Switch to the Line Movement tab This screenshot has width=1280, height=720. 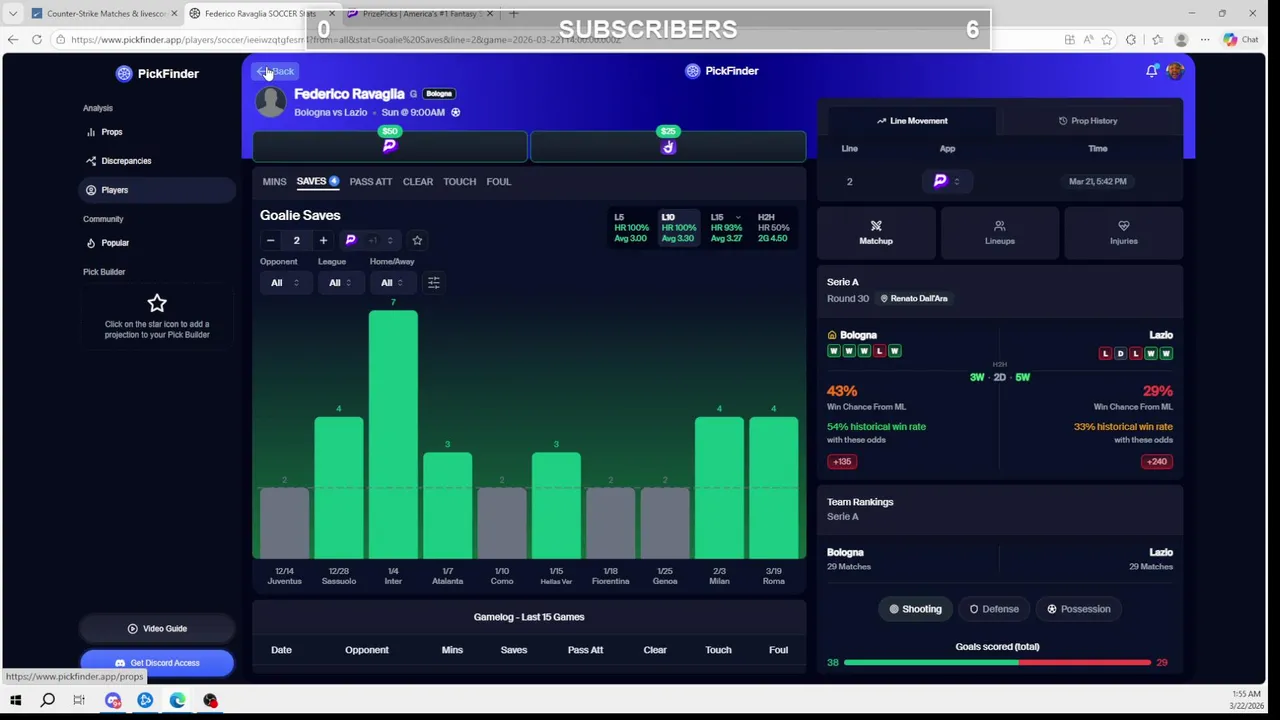click(911, 121)
